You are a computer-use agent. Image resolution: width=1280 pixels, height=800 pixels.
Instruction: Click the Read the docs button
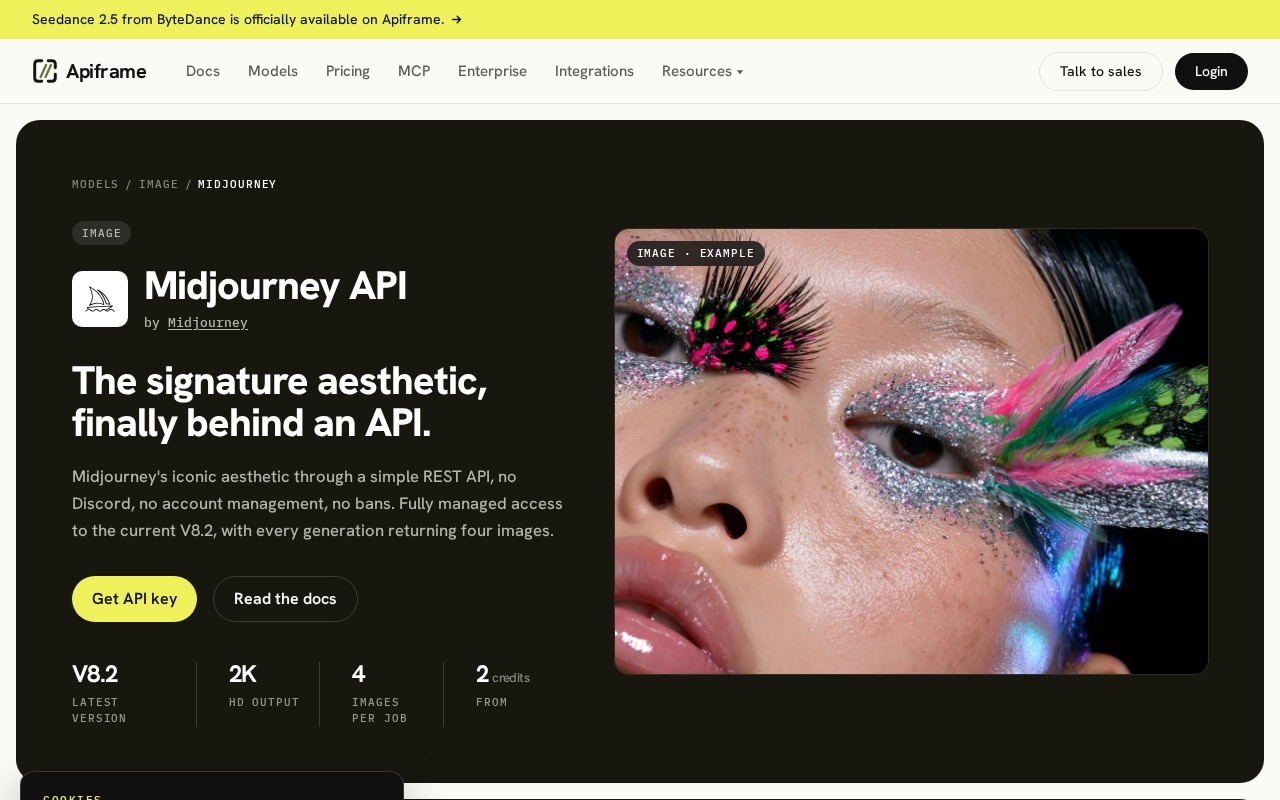pos(285,599)
